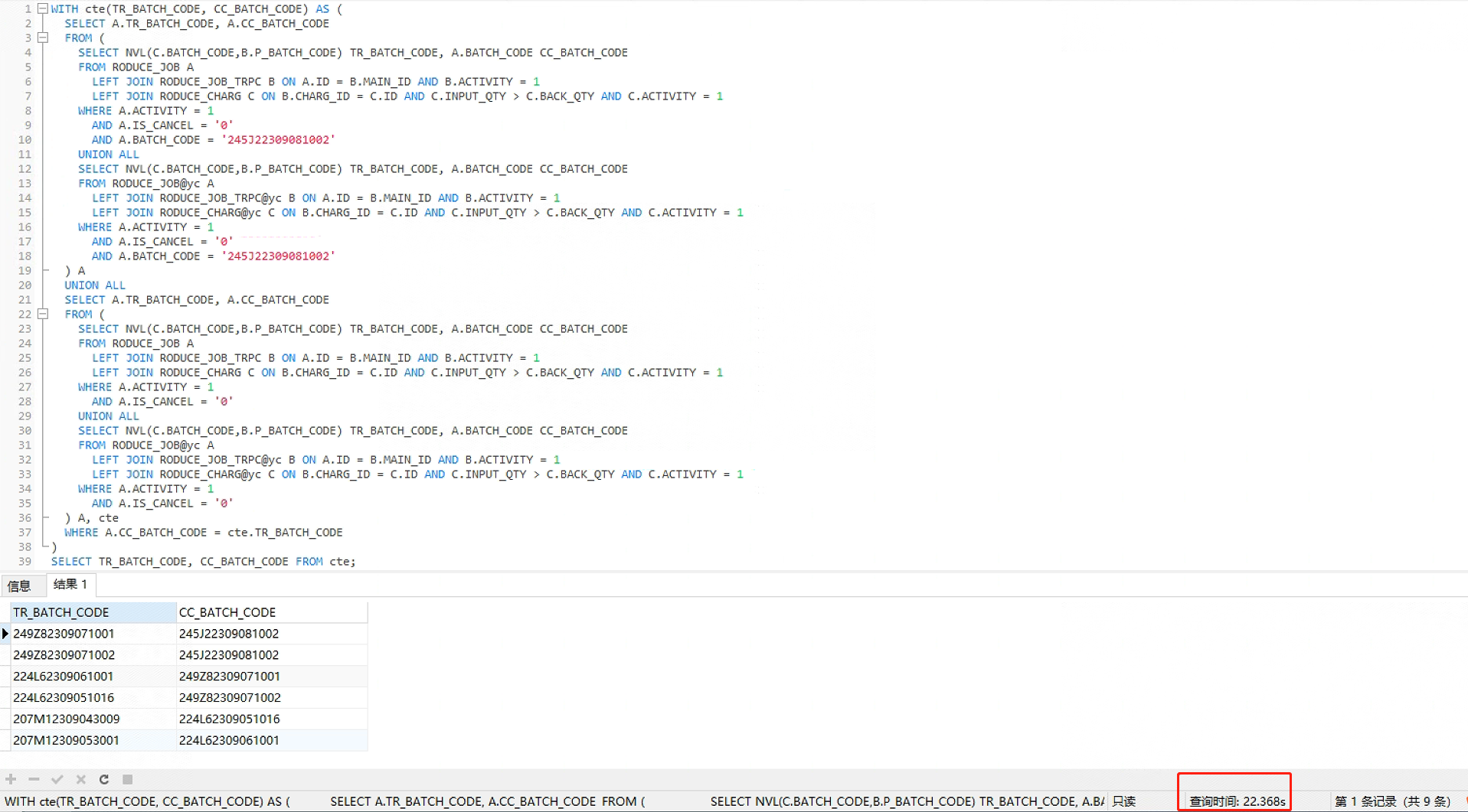1468x812 pixels.
Task: Click line number 5 in the gutter
Action: pos(28,67)
